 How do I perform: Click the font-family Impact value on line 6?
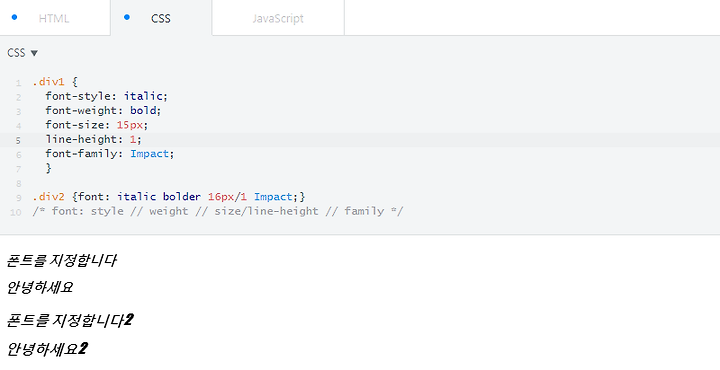tap(149, 153)
